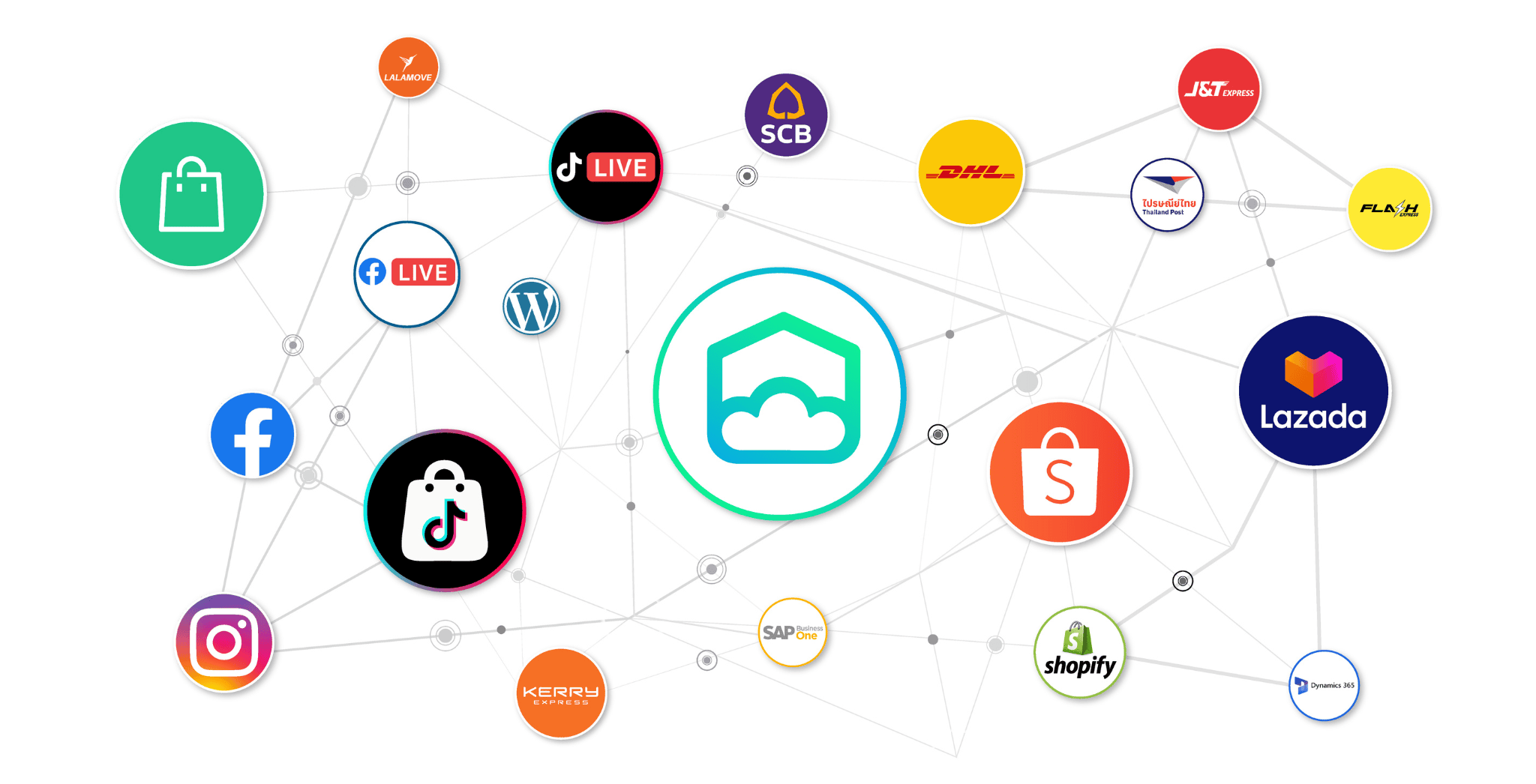Select the yellow DHL logo
Image resolution: width=1536 pixels, height=784 pixels.
coord(970,172)
